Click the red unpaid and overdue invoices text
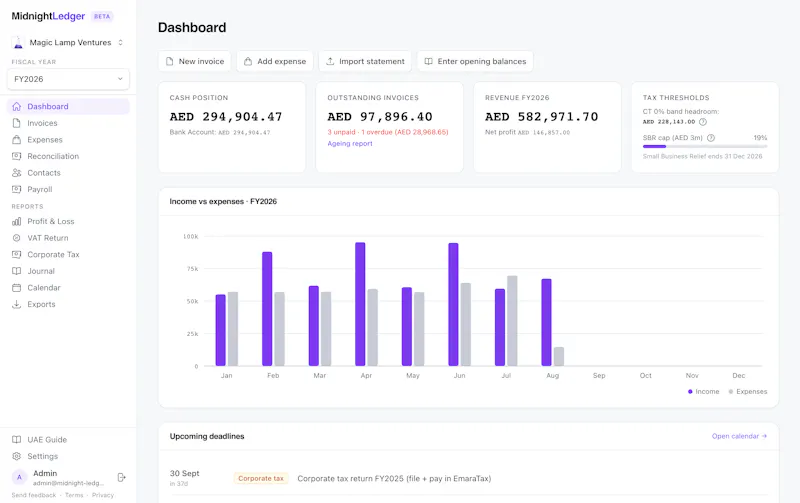Image resolution: width=800 pixels, height=503 pixels. tap(388, 132)
